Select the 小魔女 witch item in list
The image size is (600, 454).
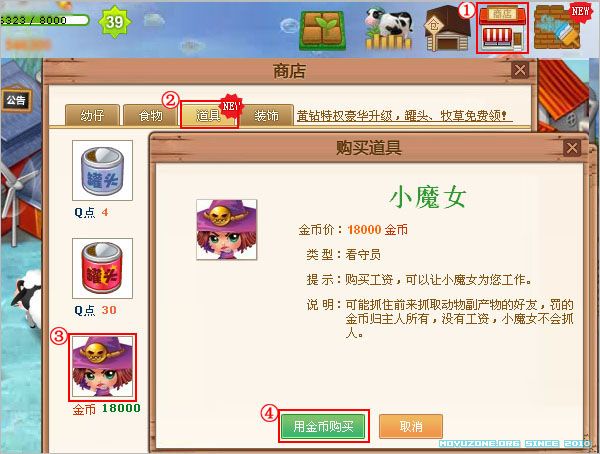click(103, 367)
